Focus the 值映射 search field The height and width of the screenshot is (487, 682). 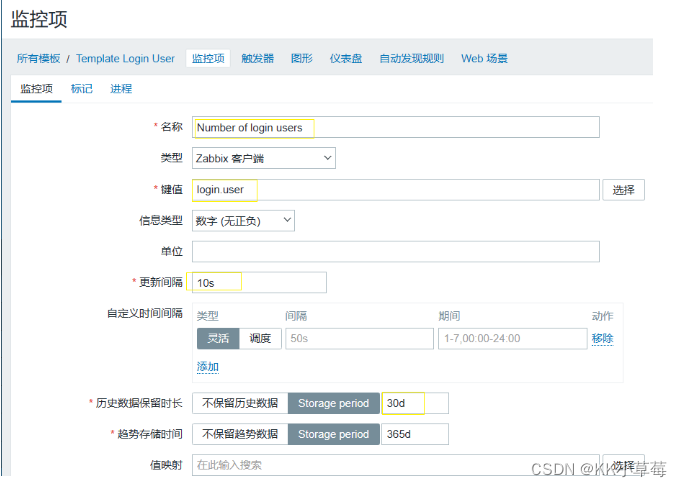(x=396, y=465)
